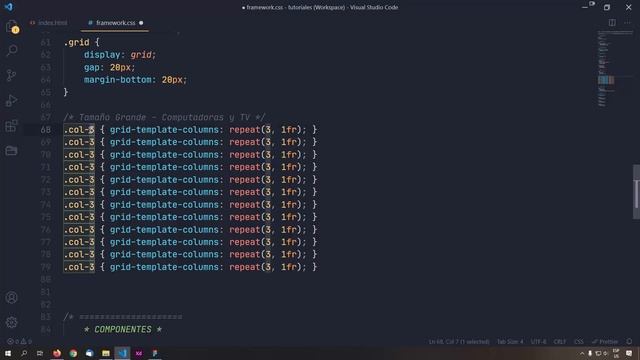The height and width of the screenshot is (360, 640).
Task: Open the Manage gear icon
Action: tap(11, 322)
